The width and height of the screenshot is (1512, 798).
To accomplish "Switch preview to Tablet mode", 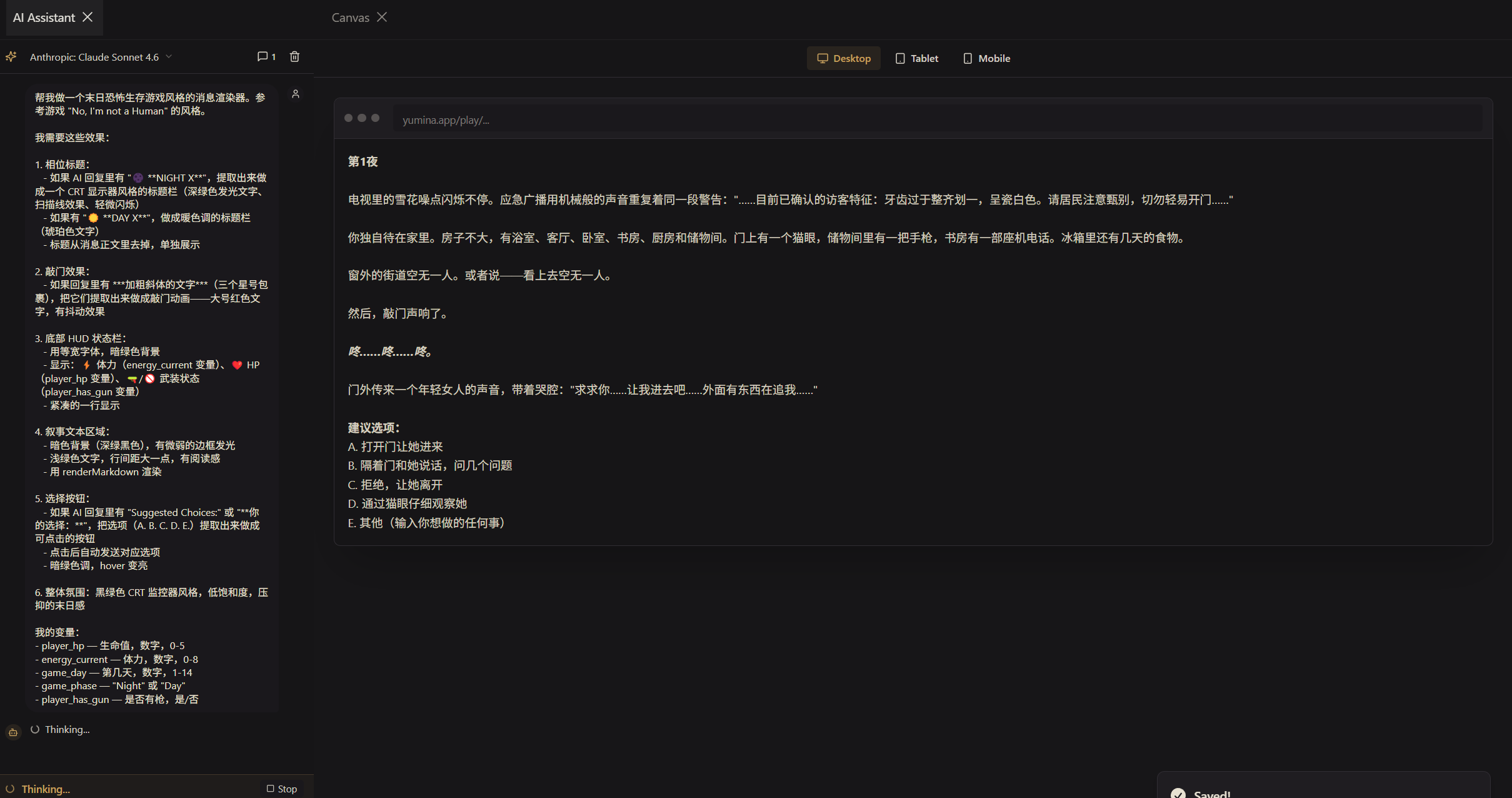I will [916, 58].
